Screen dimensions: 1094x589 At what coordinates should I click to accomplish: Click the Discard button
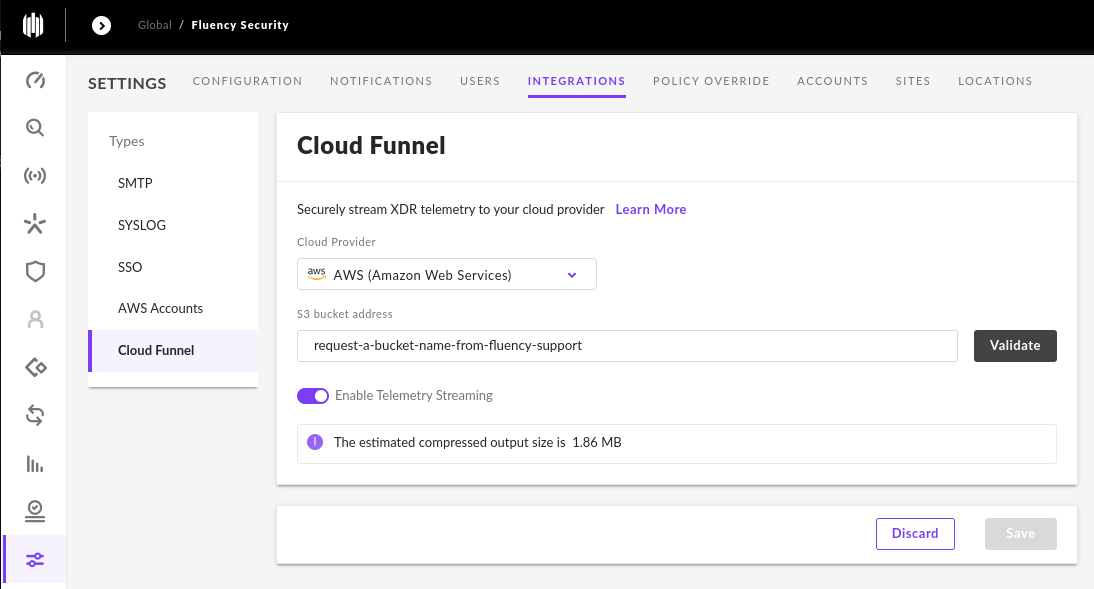(x=915, y=534)
